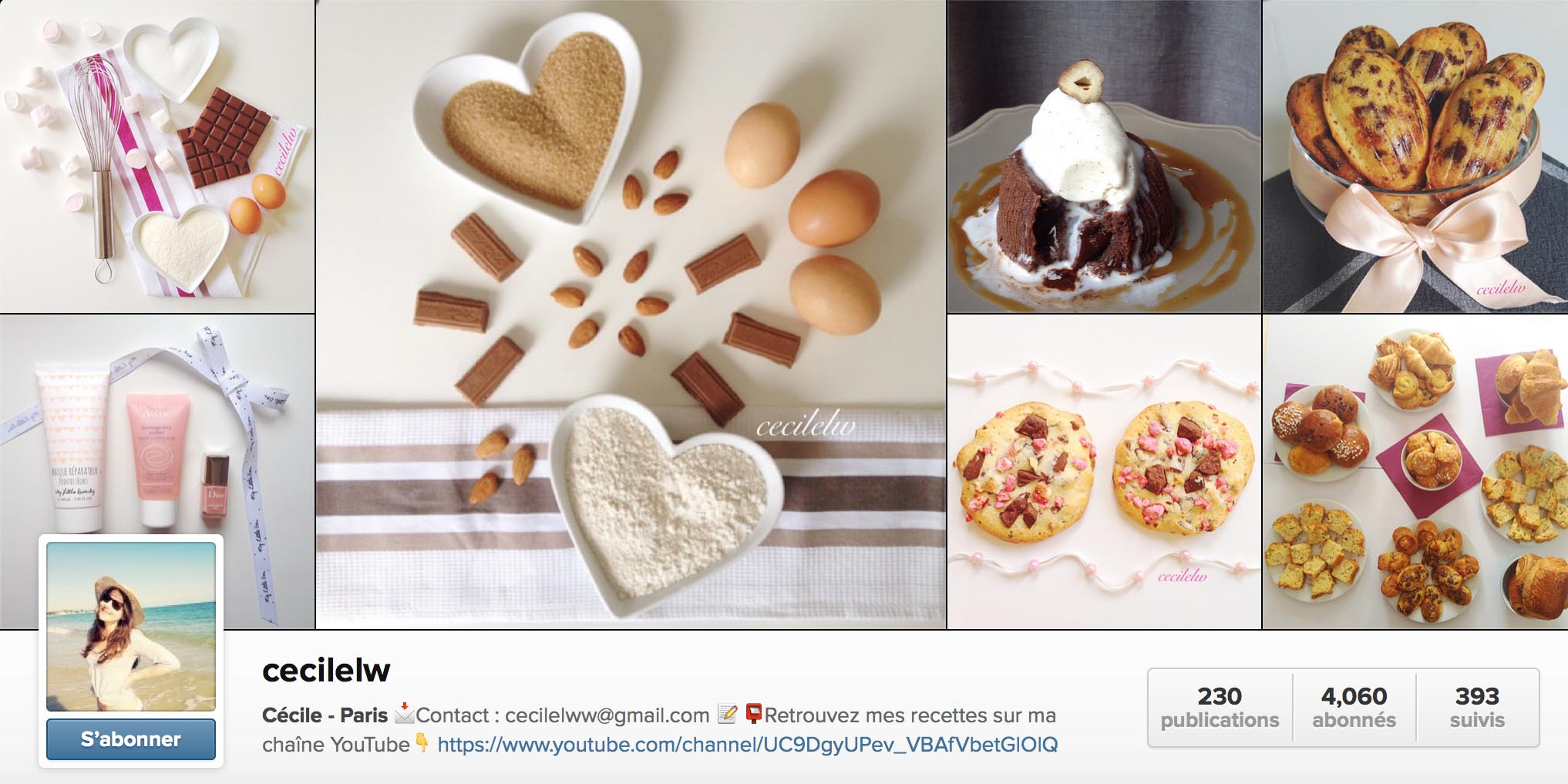This screenshot has height=784, width=1568.
Task: View the 230 publications count
Action: [x=1220, y=708]
